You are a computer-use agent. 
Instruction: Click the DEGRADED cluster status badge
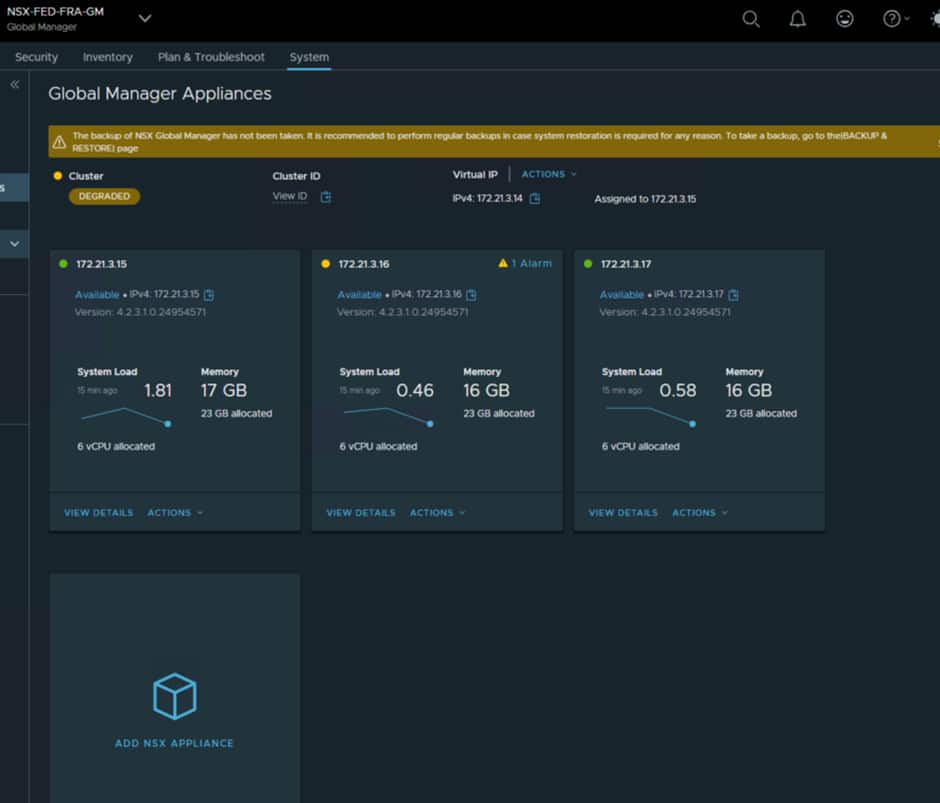(104, 196)
